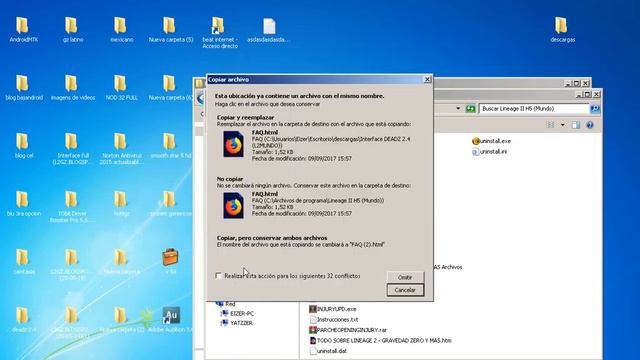Click the Omitir button

(x=405, y=277)
